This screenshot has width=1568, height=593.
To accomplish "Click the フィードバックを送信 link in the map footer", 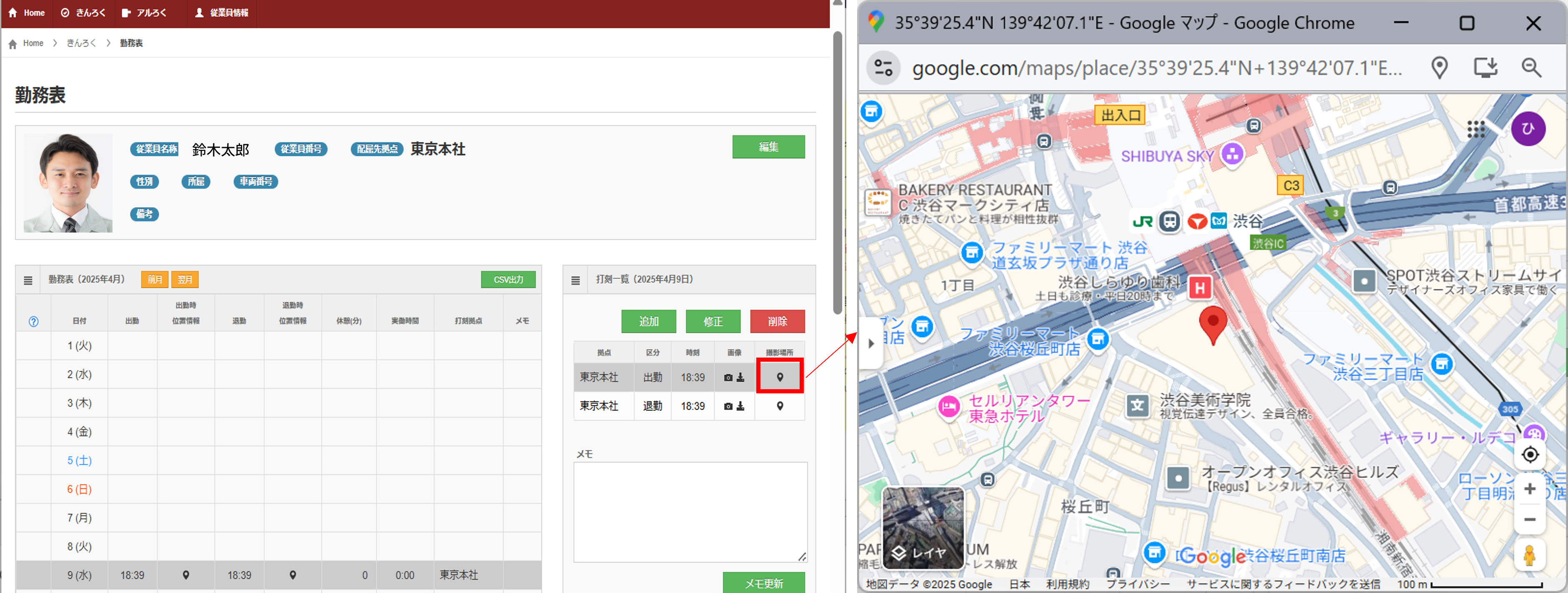I will [x=1283, y=585].
